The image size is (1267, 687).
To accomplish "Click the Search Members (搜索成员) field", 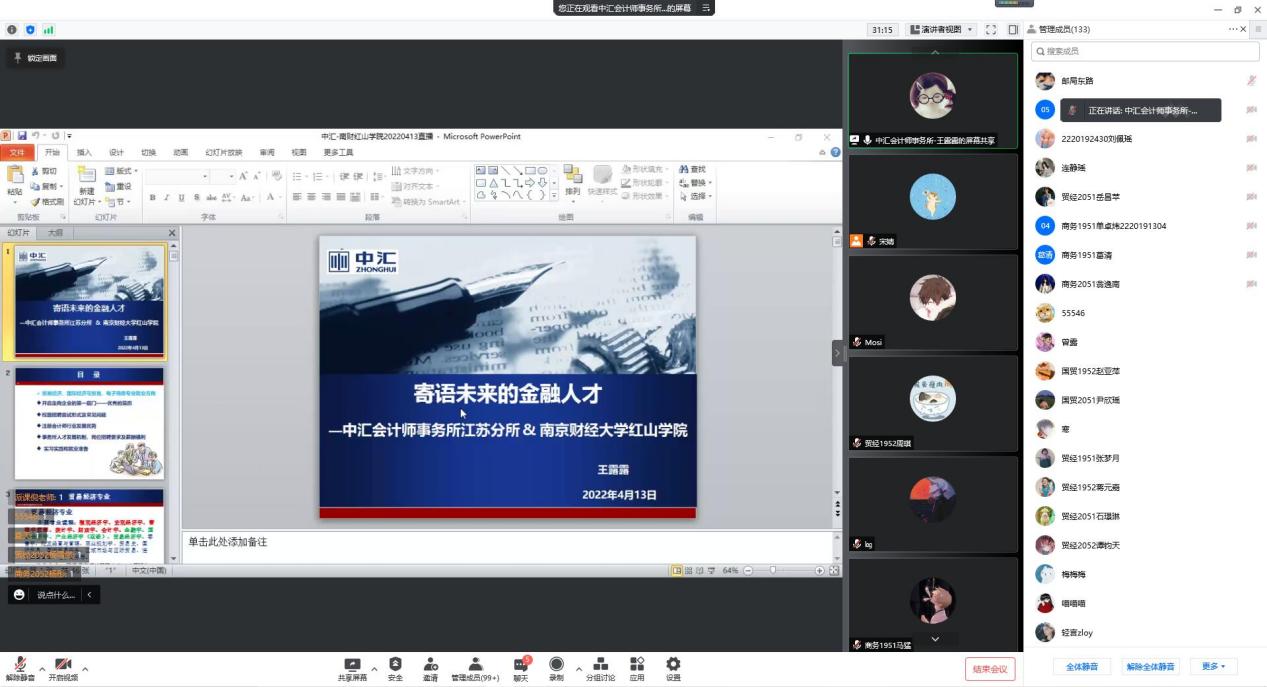I will pyautogui.click(x=1144, y=51).
